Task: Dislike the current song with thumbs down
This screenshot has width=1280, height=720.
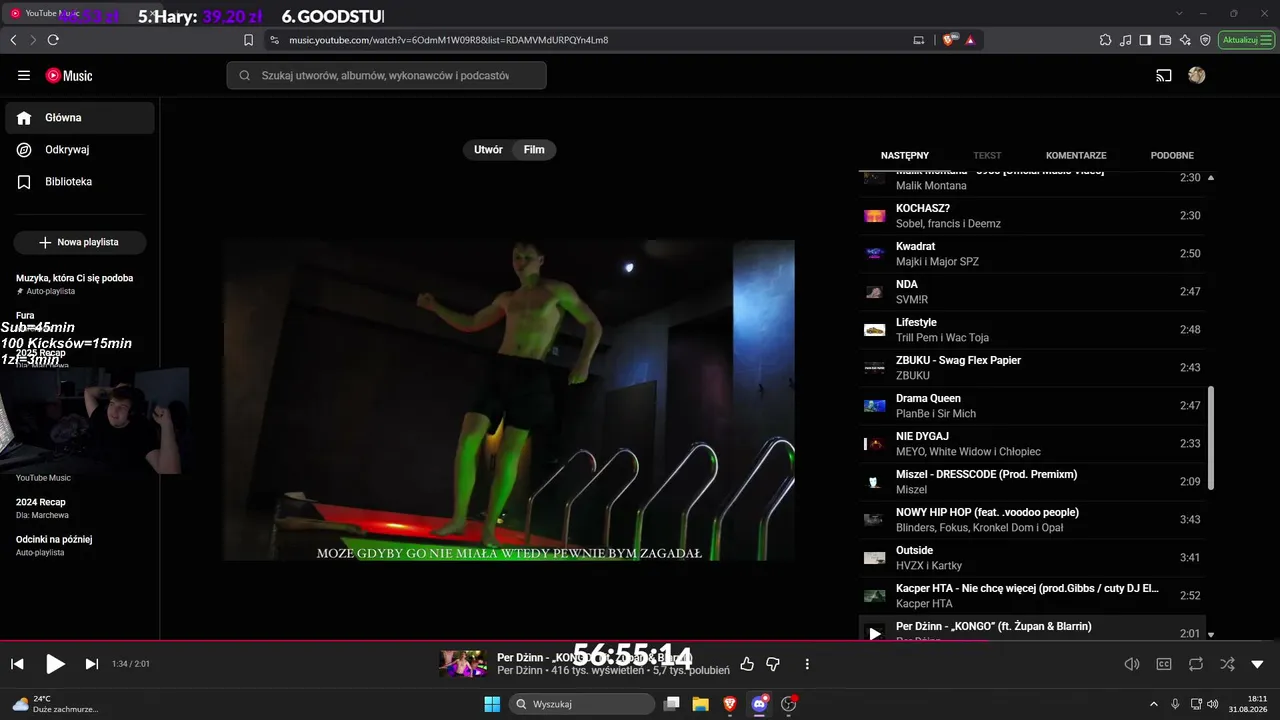Action: 773,664
